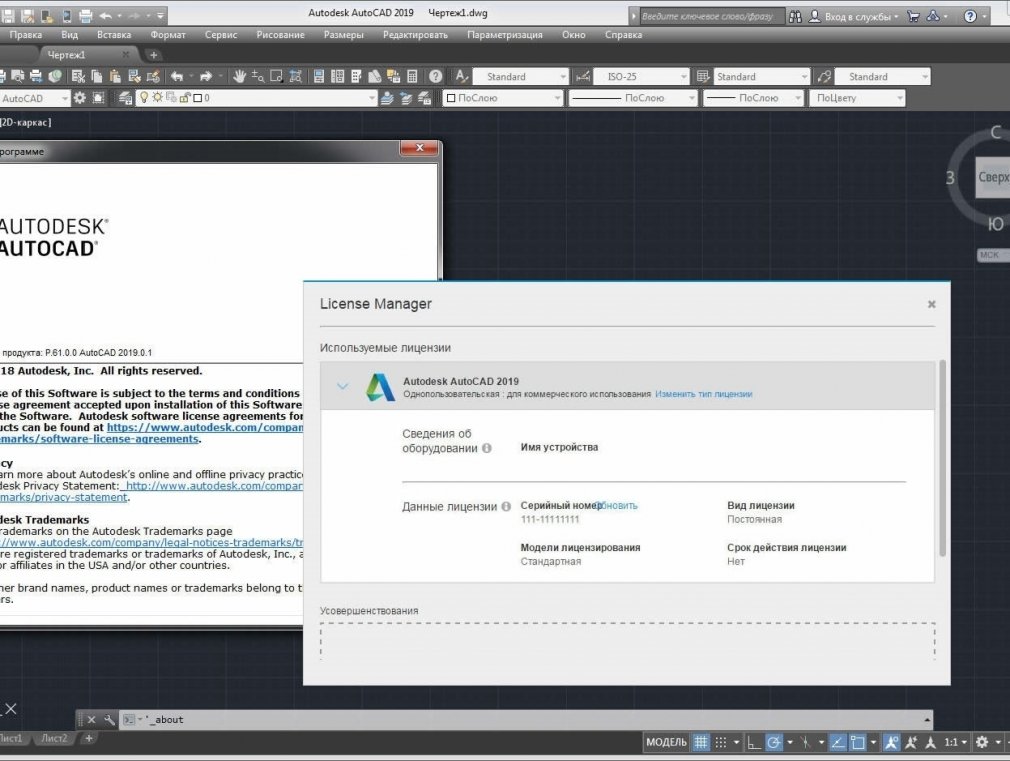
Task: Open the Dimension Style icon
Action: coord(582,76)
